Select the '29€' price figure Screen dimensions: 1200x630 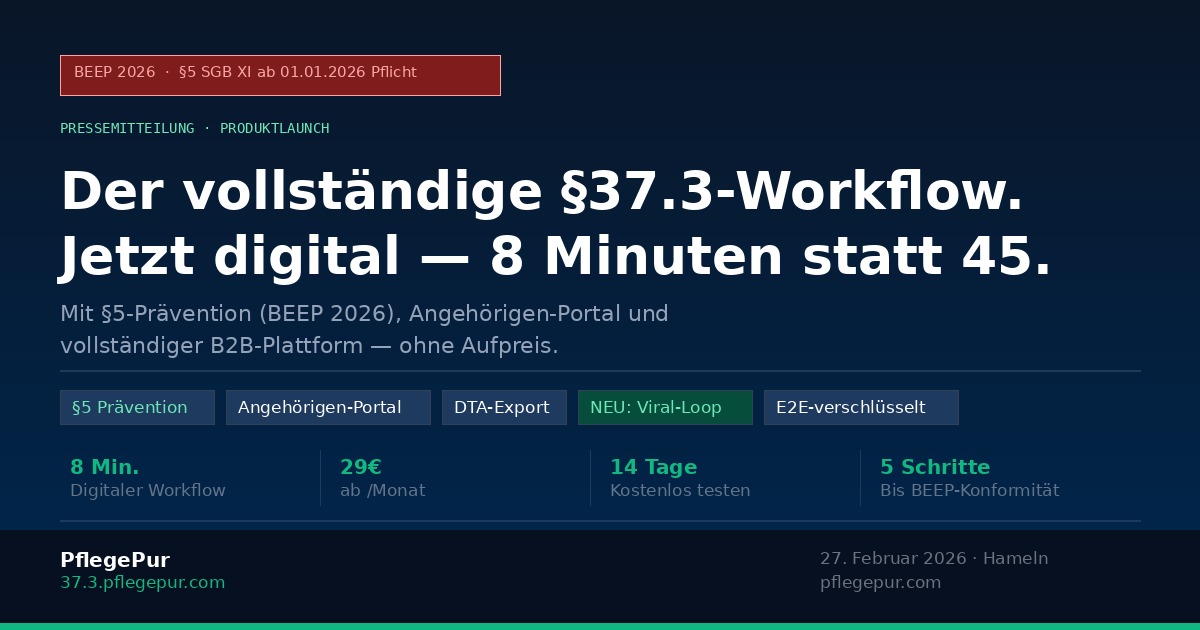[x=361, y=467]
